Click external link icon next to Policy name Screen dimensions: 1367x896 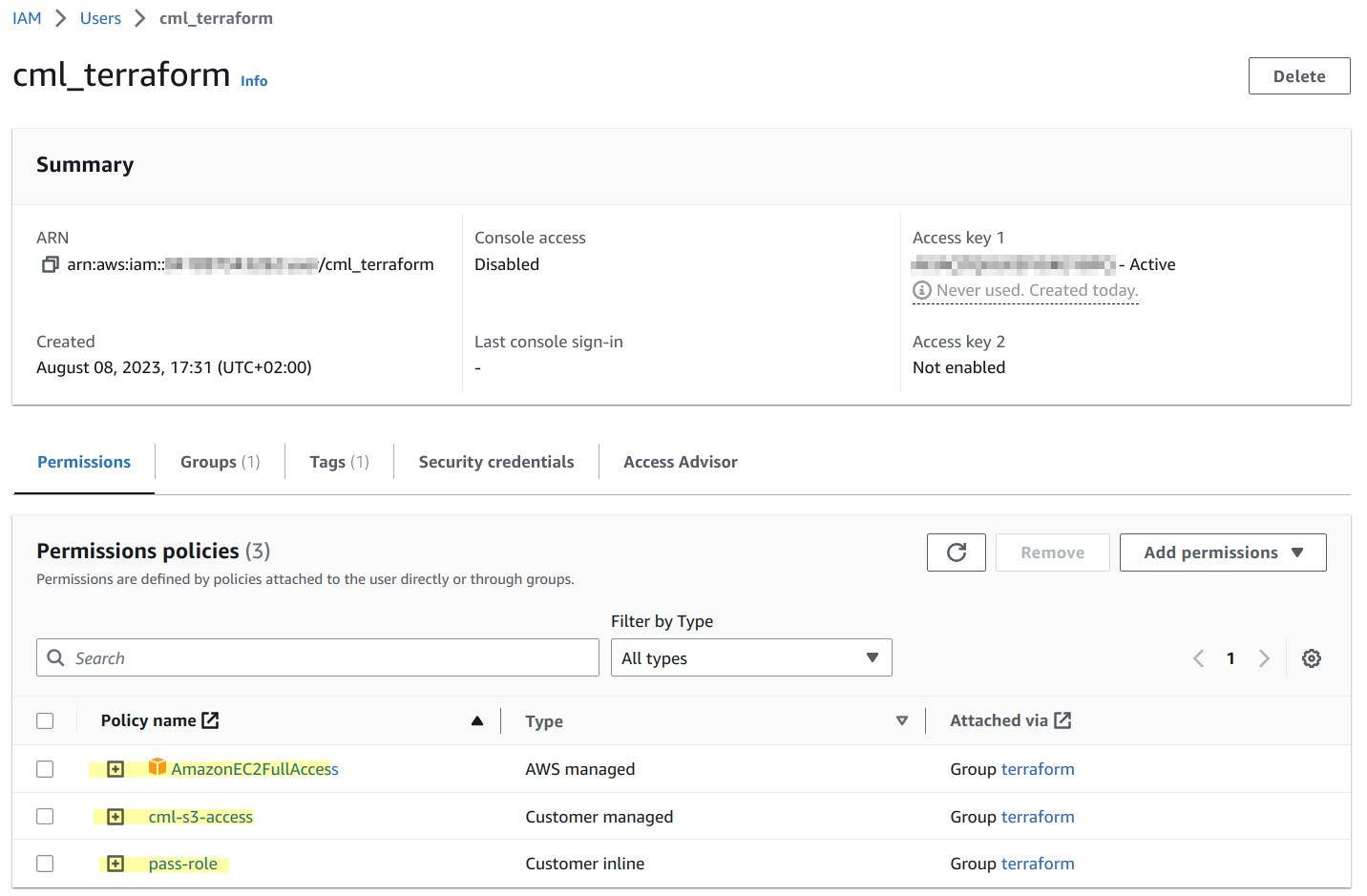pos(211,720)
